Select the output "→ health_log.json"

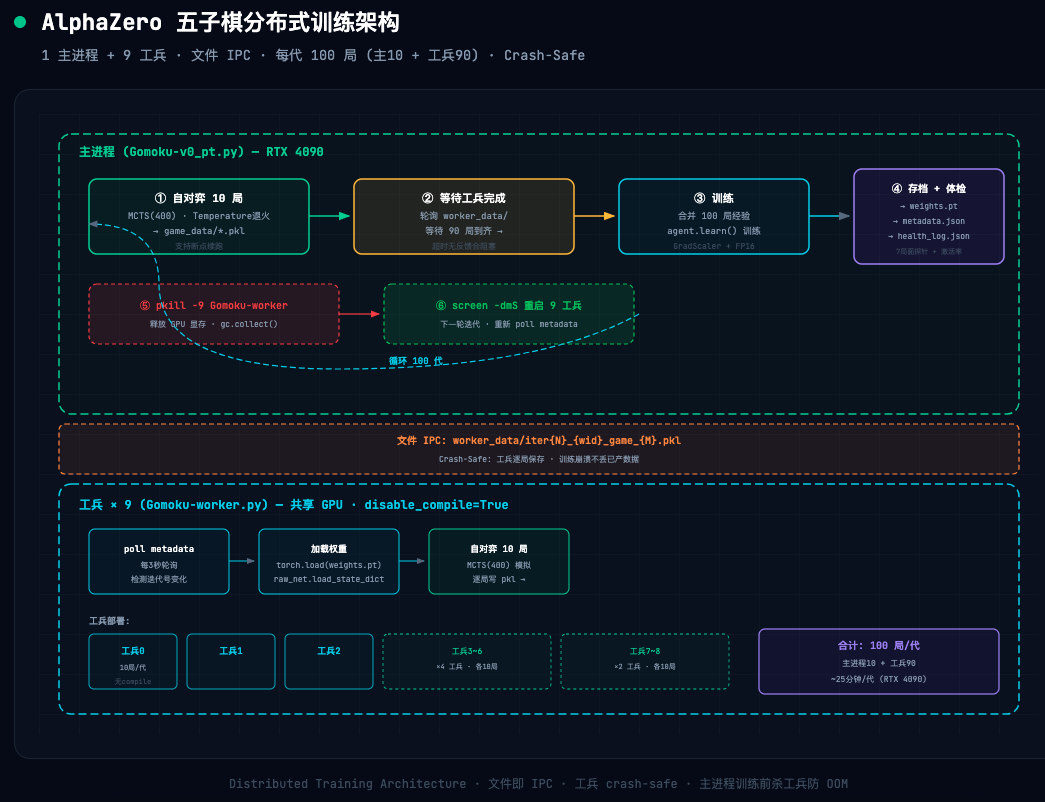tap(928, 237)
